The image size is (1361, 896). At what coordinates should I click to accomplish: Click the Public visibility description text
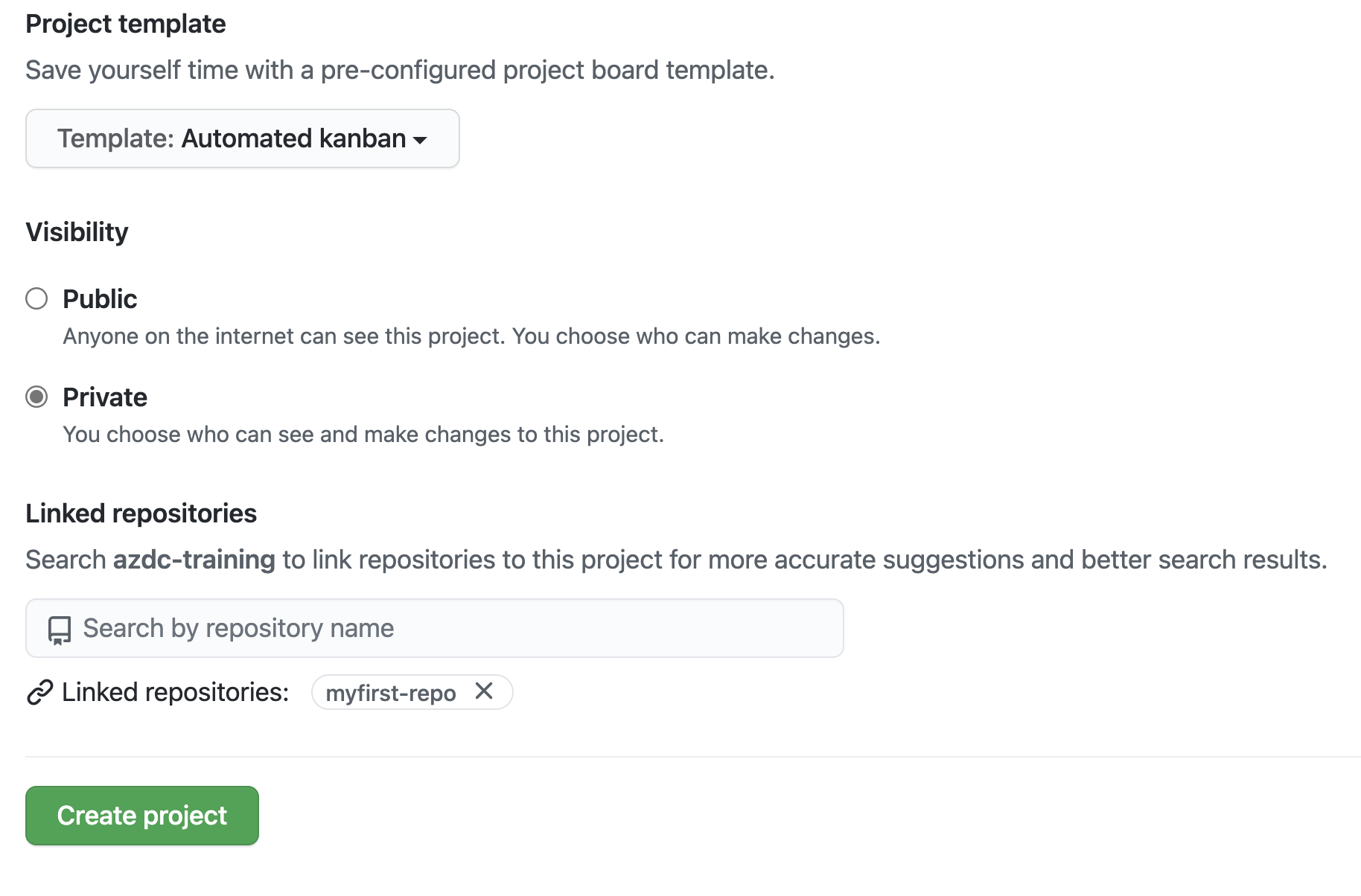(x=471, y=336)
